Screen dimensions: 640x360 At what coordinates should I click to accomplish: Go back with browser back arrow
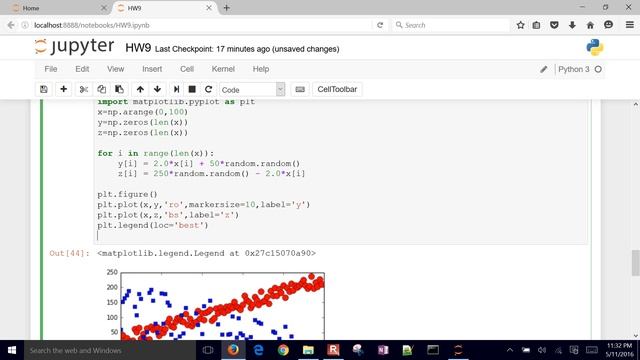click(x=11, y=25)
